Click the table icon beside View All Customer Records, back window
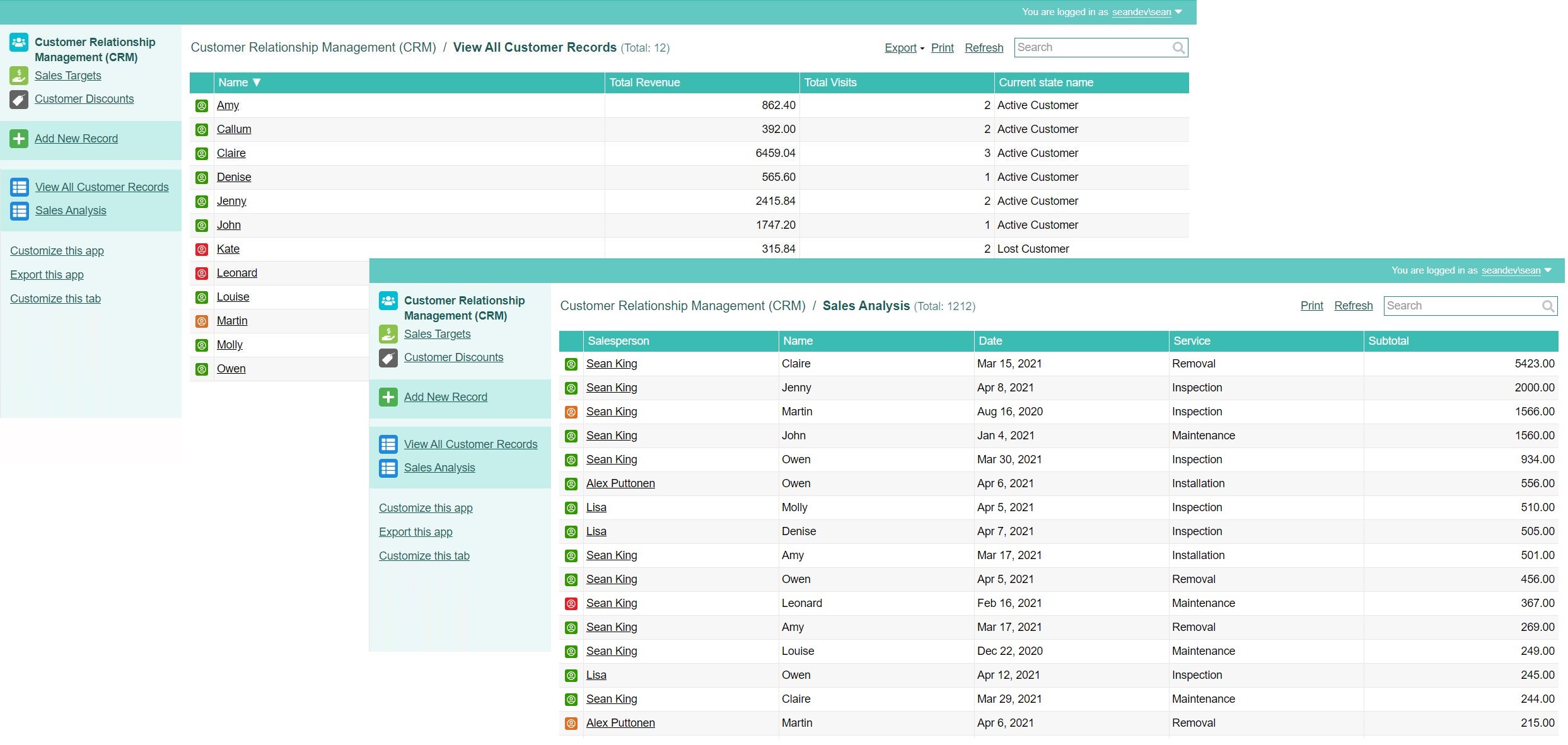This screenshot has height=745, width=1568. [20, 187]
